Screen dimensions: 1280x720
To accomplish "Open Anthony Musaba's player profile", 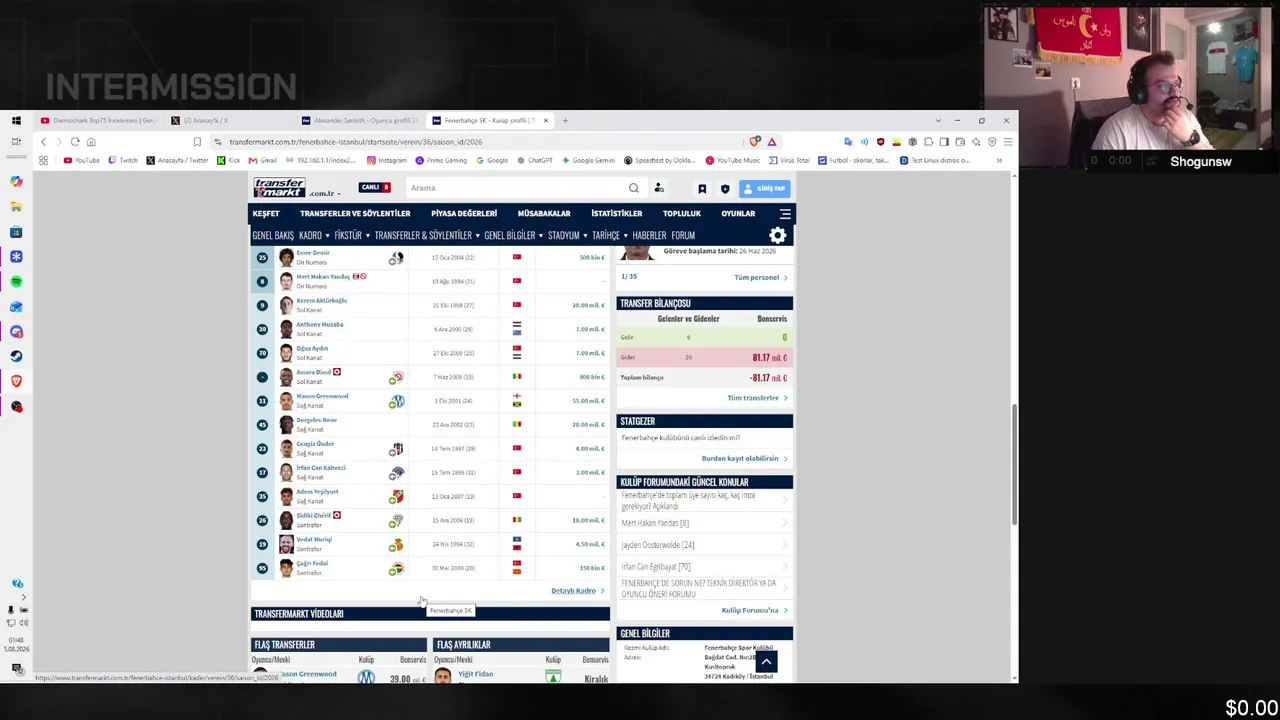I will pos(320,325).
